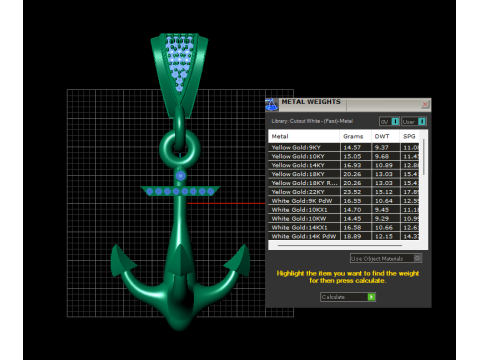Viewport: 480px width, 360px height.
Task: Close the Metal Weights panel
Action: [425, 104]
